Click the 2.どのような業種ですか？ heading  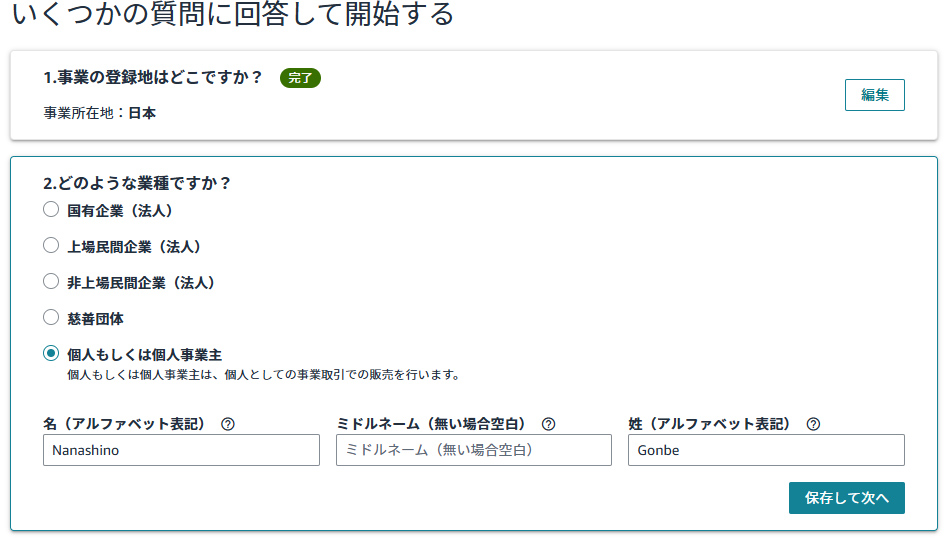coord(137,183)
